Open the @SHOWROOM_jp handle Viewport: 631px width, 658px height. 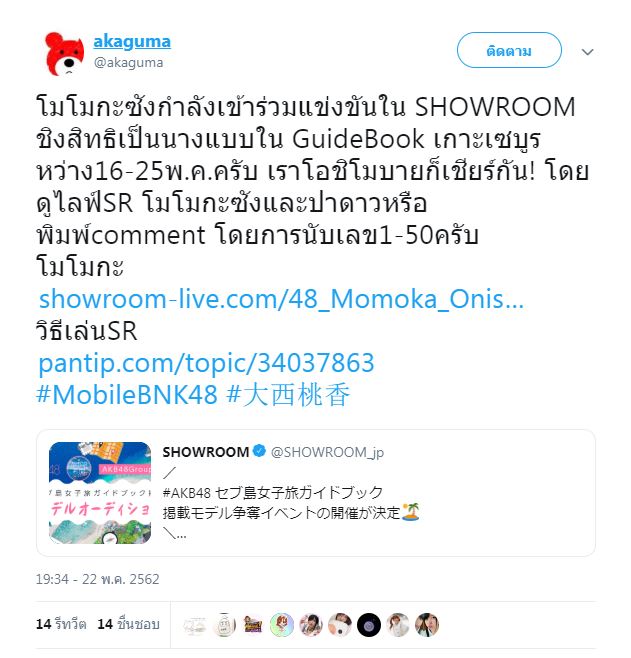(327, 452)
